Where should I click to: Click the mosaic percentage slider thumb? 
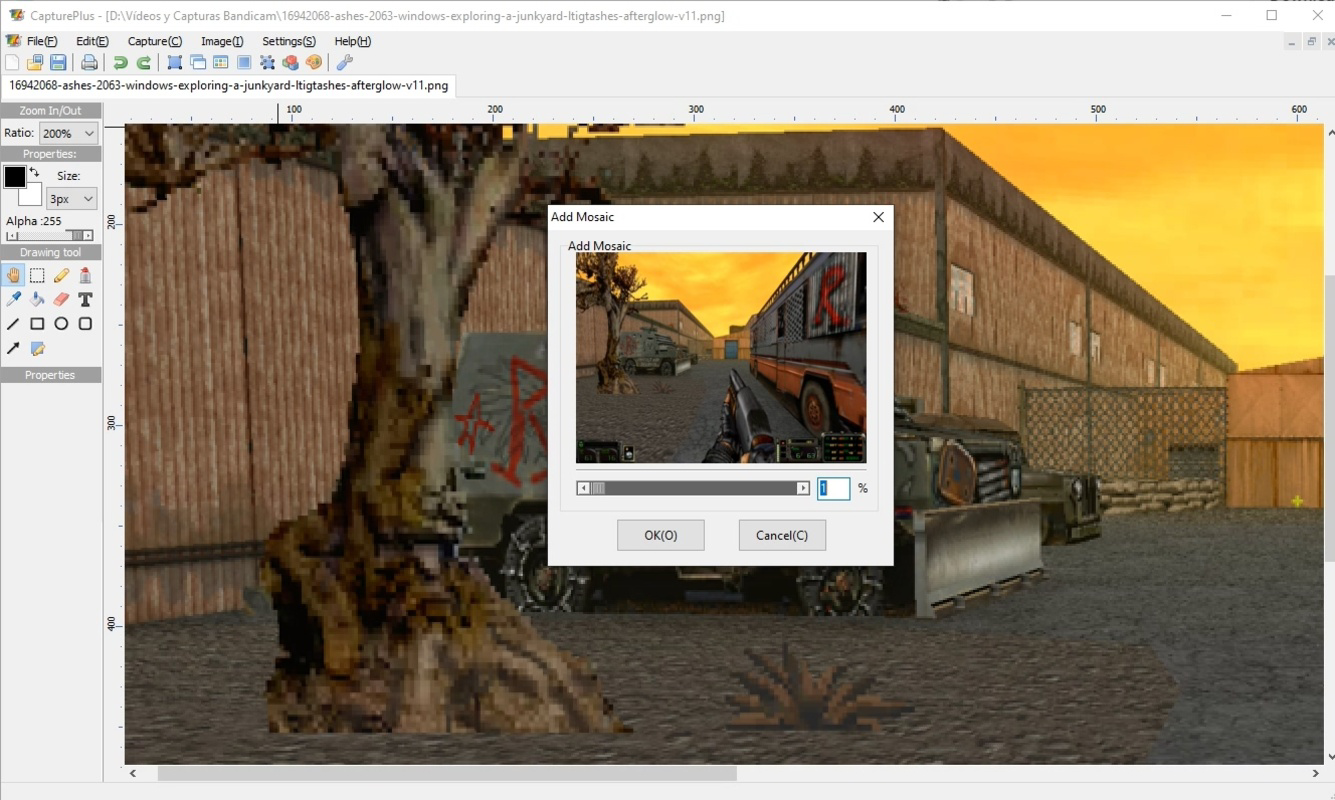(598, 488)
